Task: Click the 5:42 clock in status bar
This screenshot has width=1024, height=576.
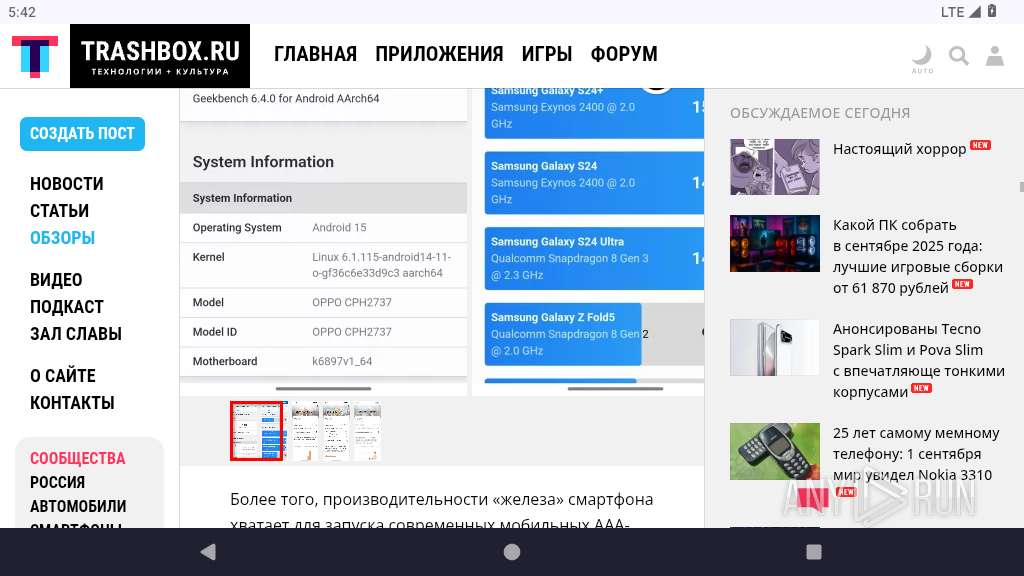Action: [22, 12]
